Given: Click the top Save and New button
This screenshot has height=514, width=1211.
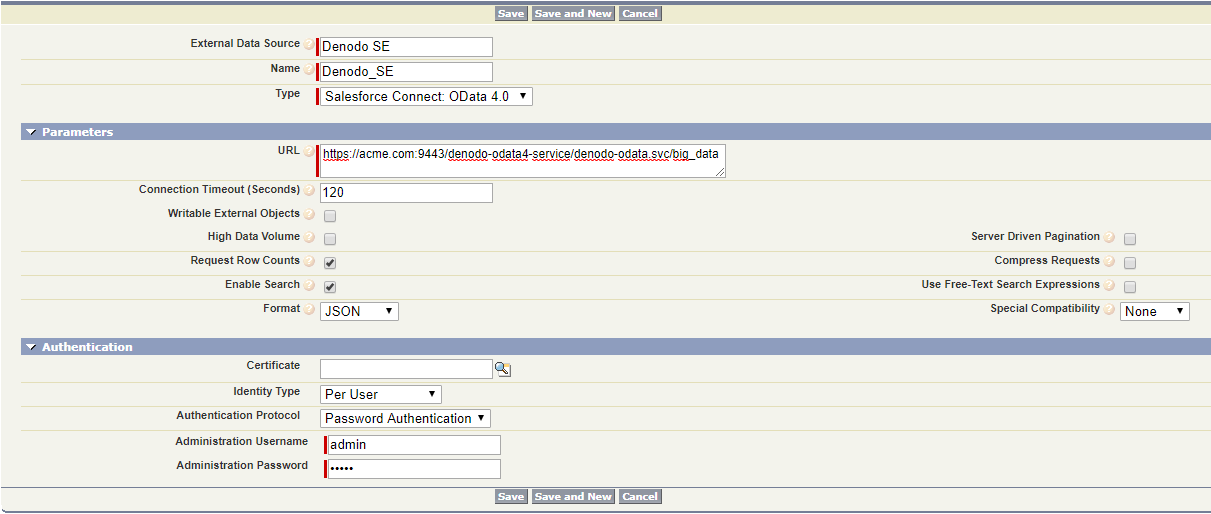Looking at the screenshot, I should (573, 14).
